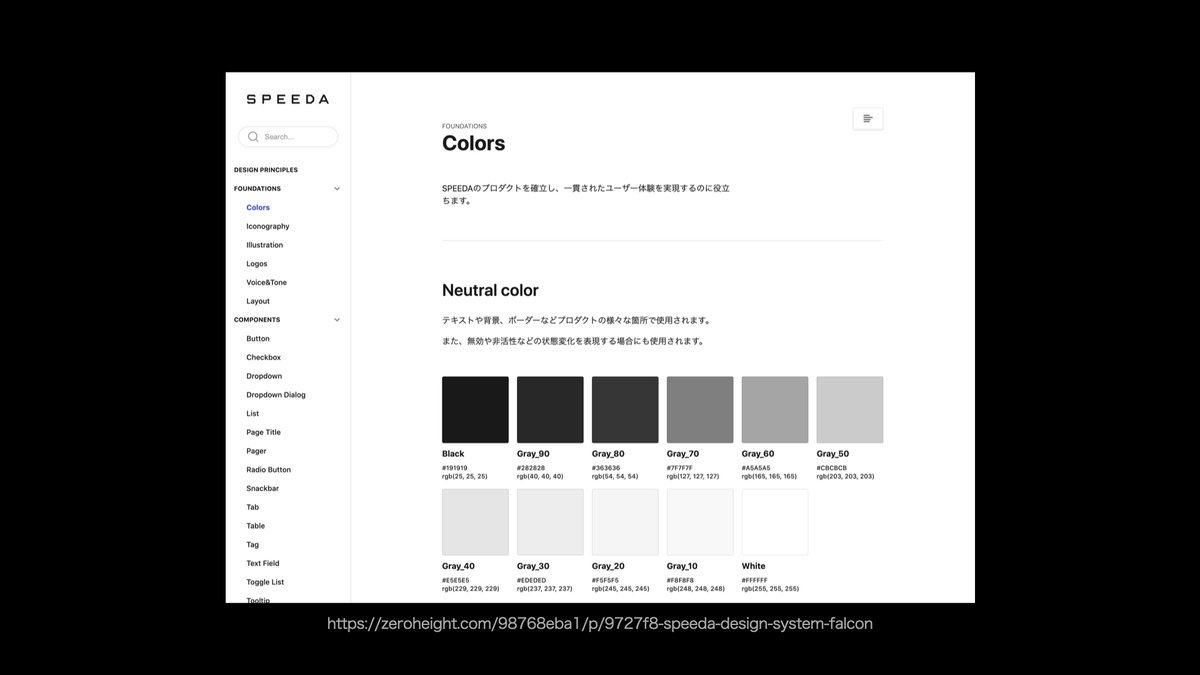Open the Toggle List component page
The width and height of the screenshot is (1200, 675).
click(265, 582)
